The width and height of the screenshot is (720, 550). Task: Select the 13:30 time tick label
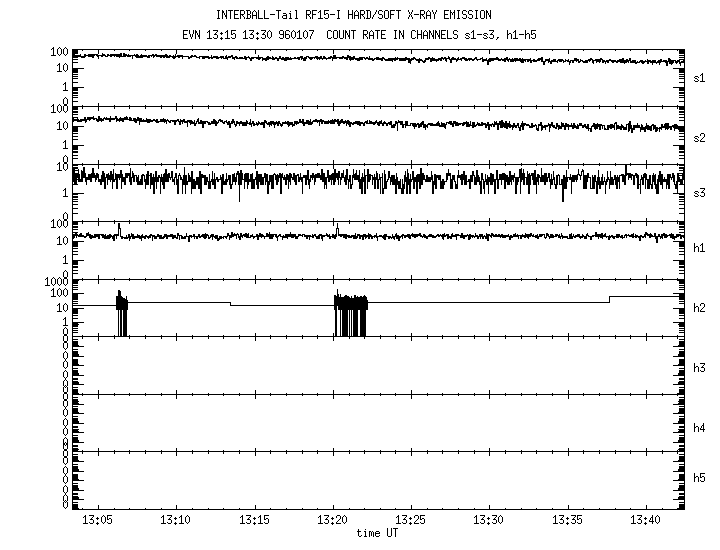[x=489, y=521]
